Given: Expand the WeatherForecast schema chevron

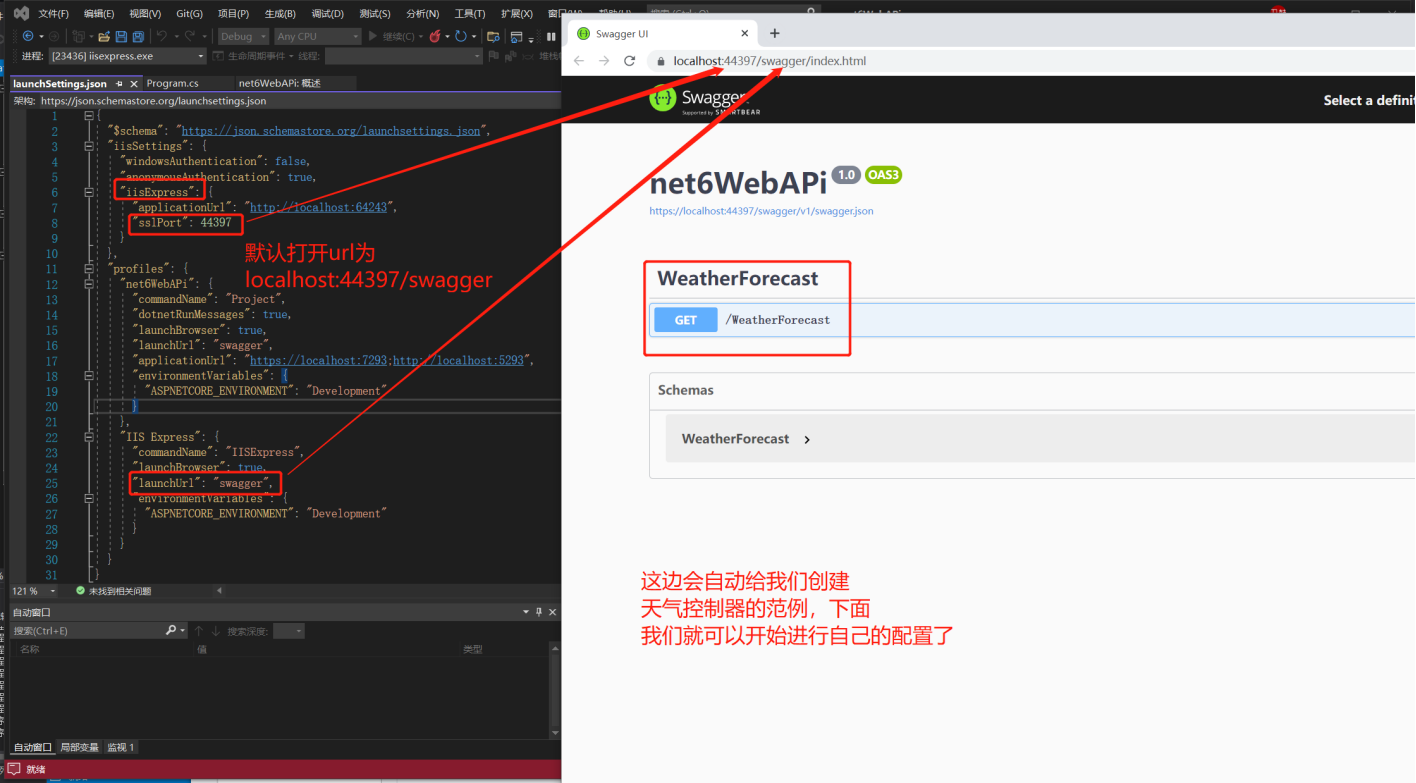Looking at the screenshot, I should click(807, 439).
